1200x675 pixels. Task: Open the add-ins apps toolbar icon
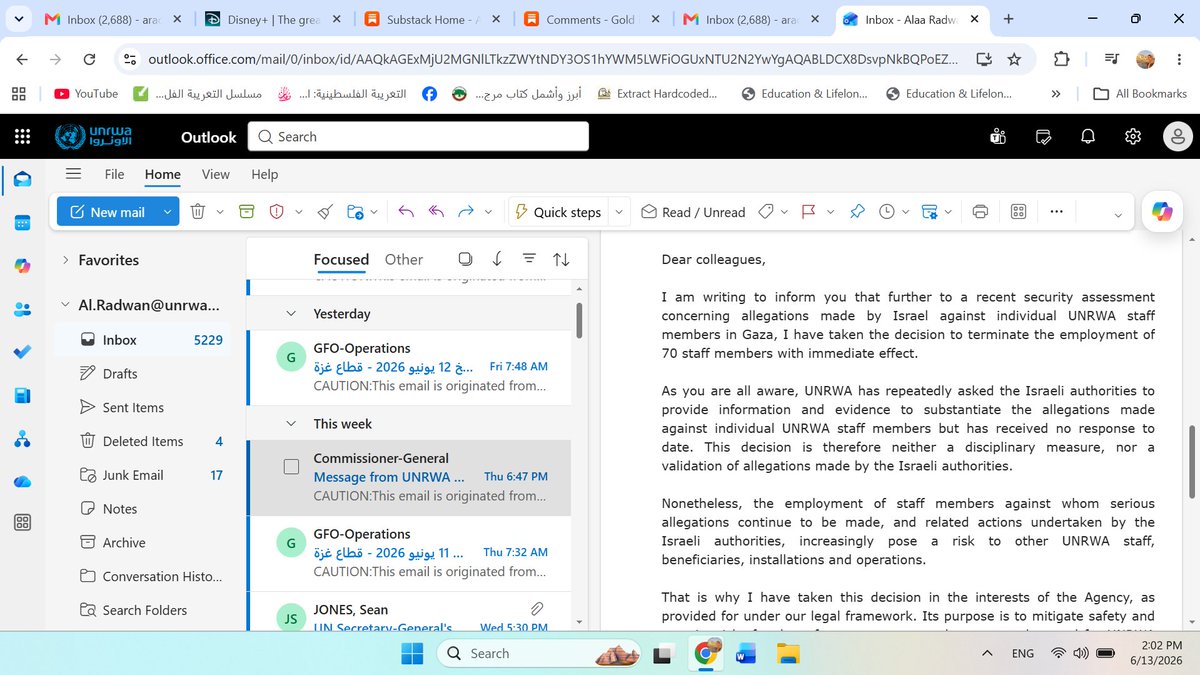point(1019,212)
